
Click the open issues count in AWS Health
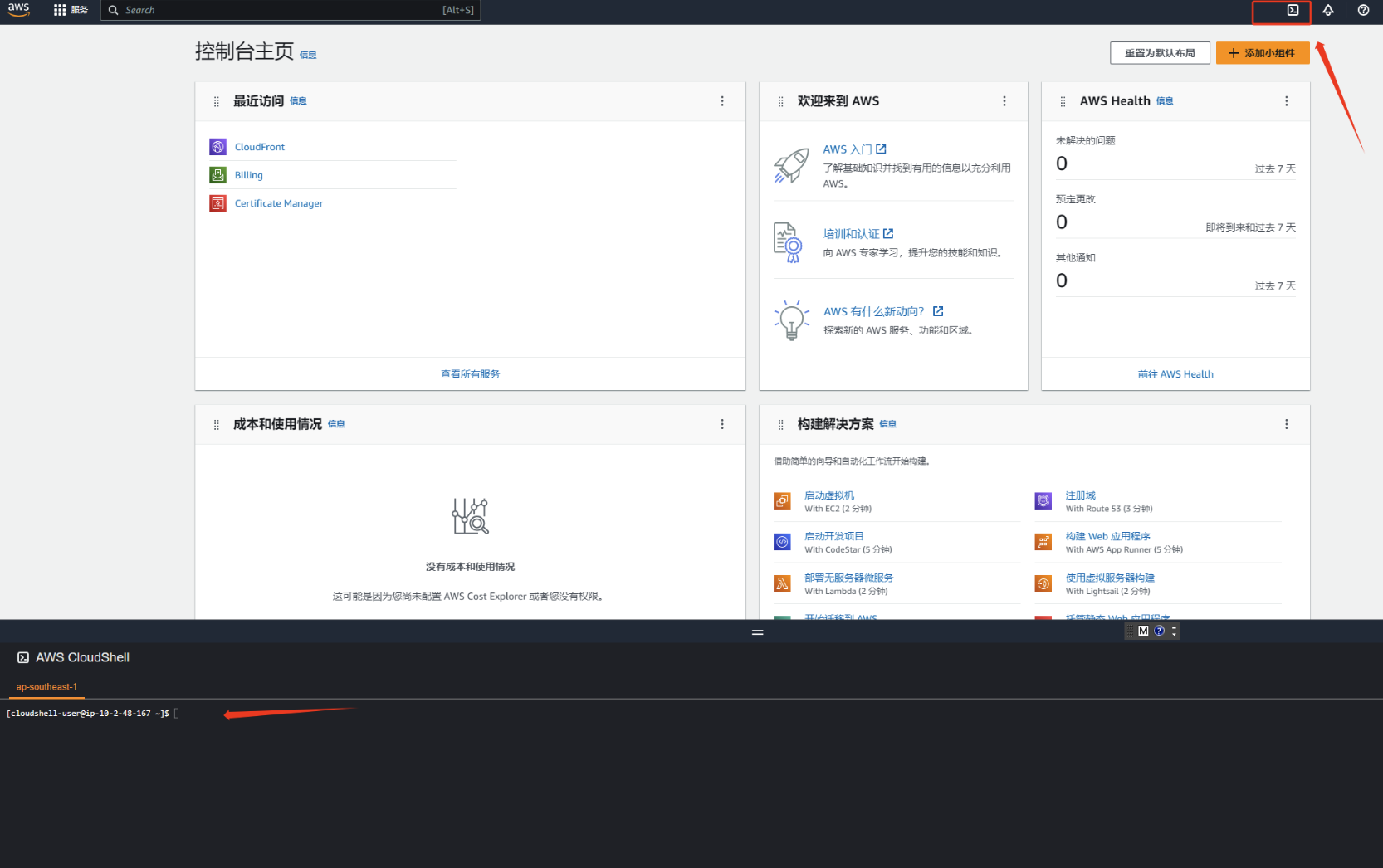1062,163
